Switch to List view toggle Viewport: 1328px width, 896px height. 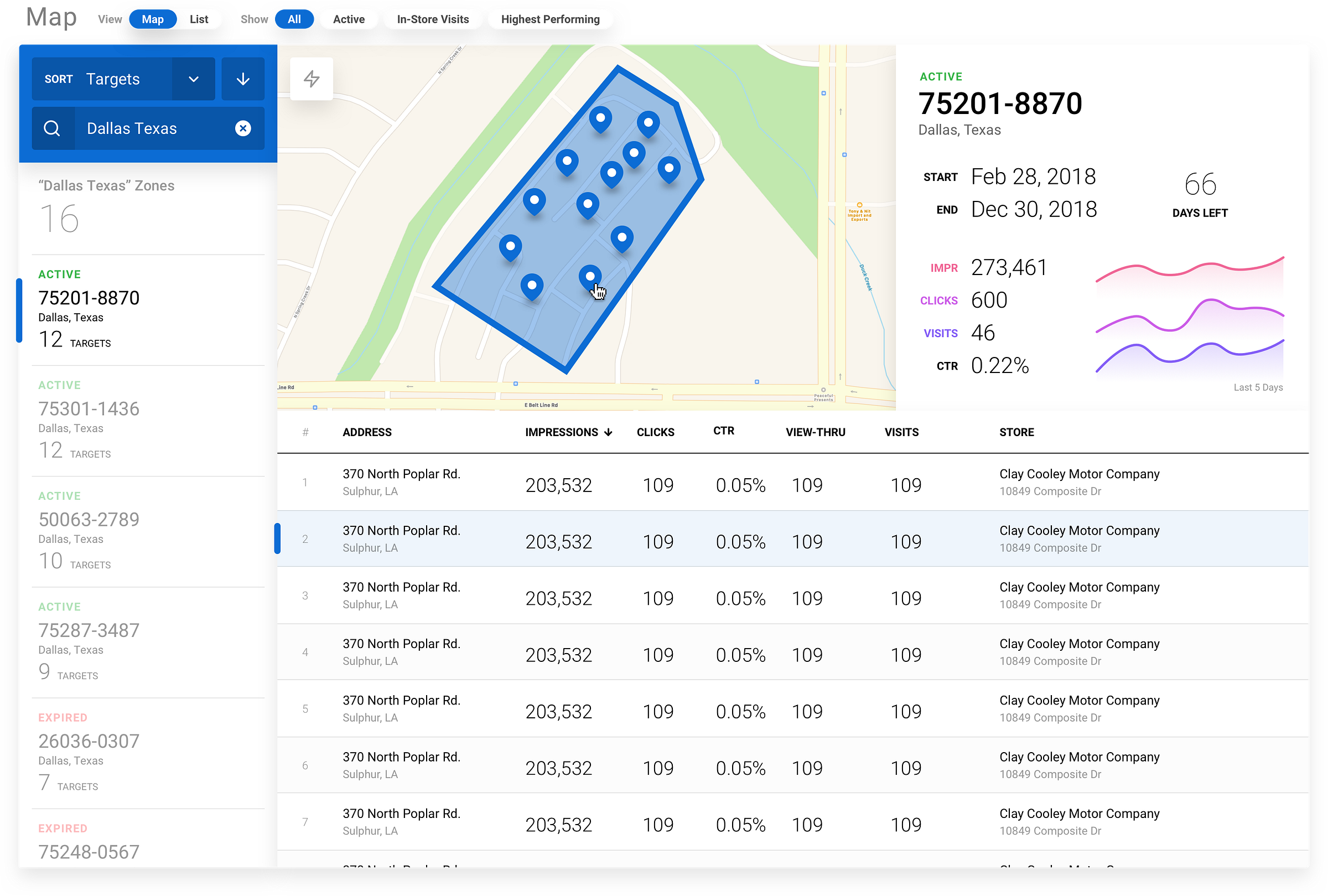tap(199, 19)
